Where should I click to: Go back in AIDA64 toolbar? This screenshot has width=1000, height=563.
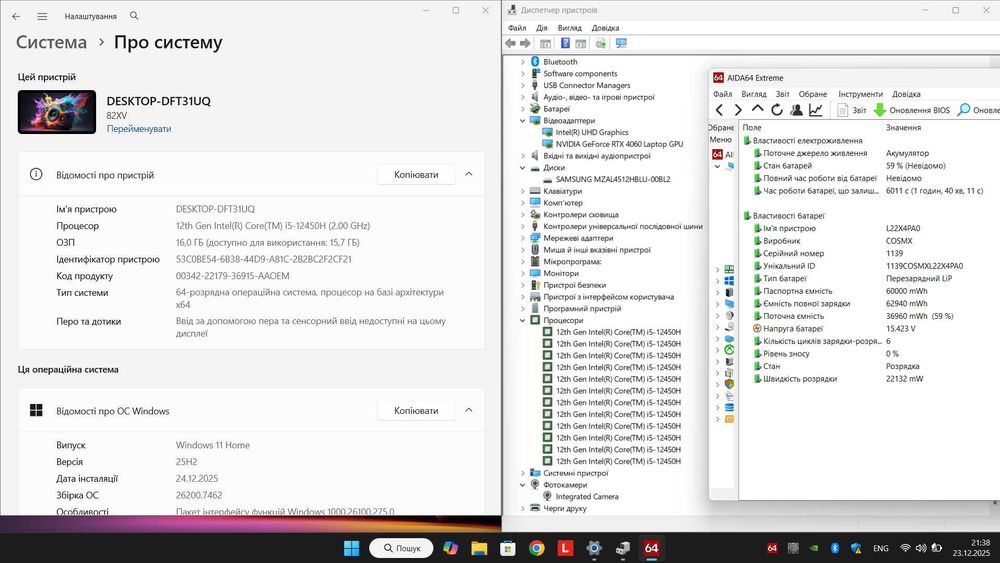point(719,110)
